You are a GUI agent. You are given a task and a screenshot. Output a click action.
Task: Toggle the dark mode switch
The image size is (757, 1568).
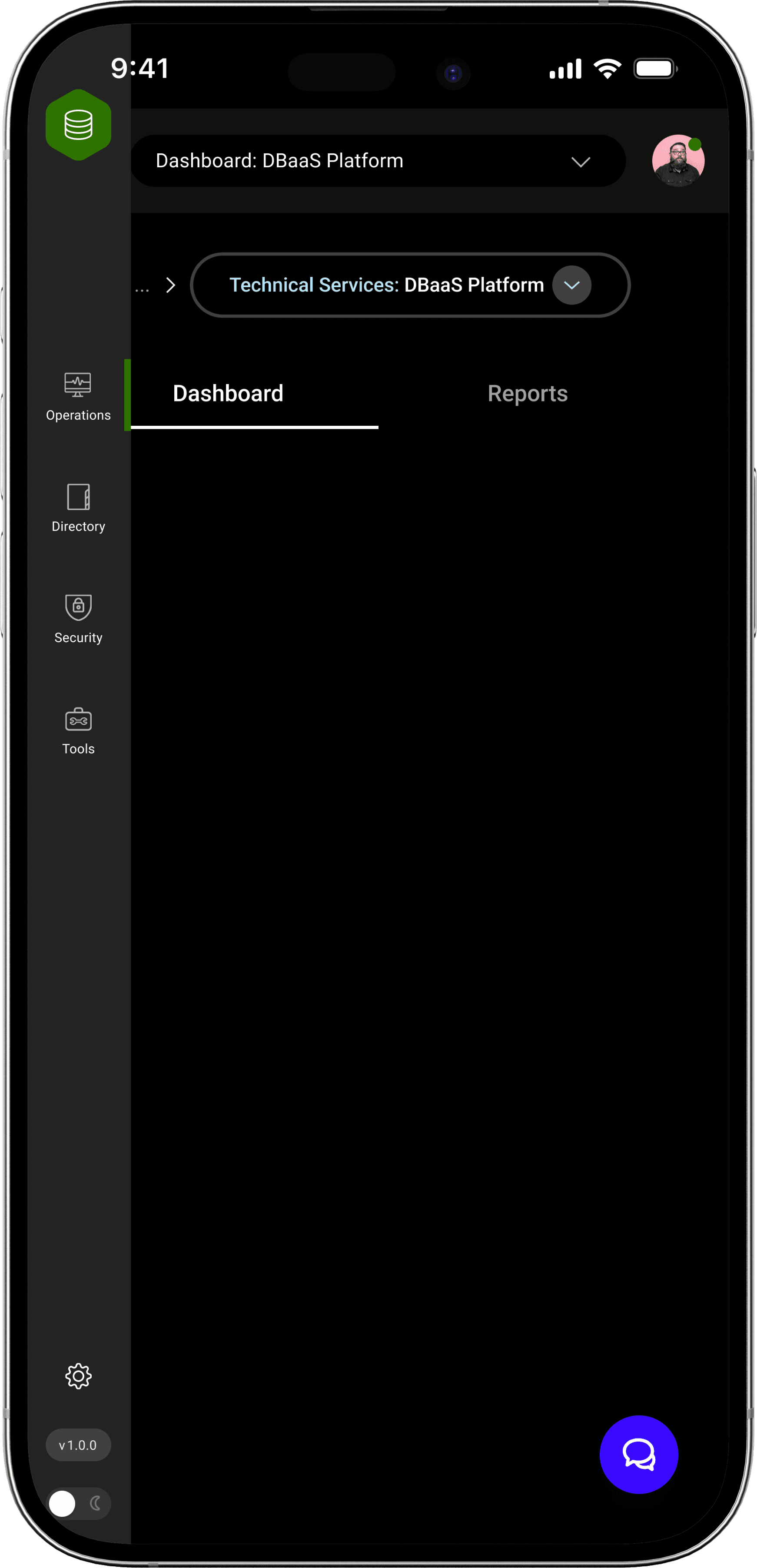[x=79, y=1503]
